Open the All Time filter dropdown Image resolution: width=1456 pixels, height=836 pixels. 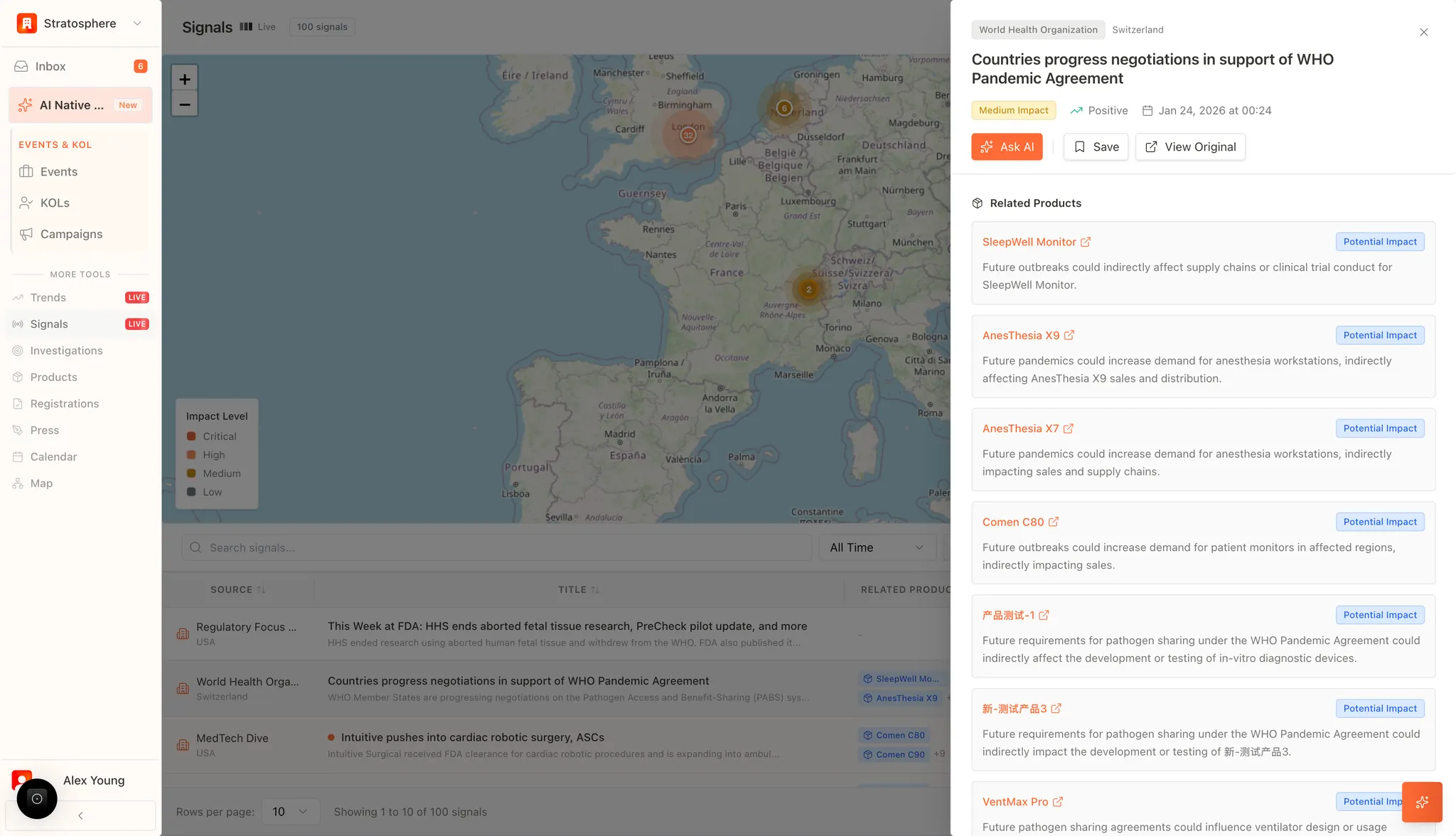point(877,547)
